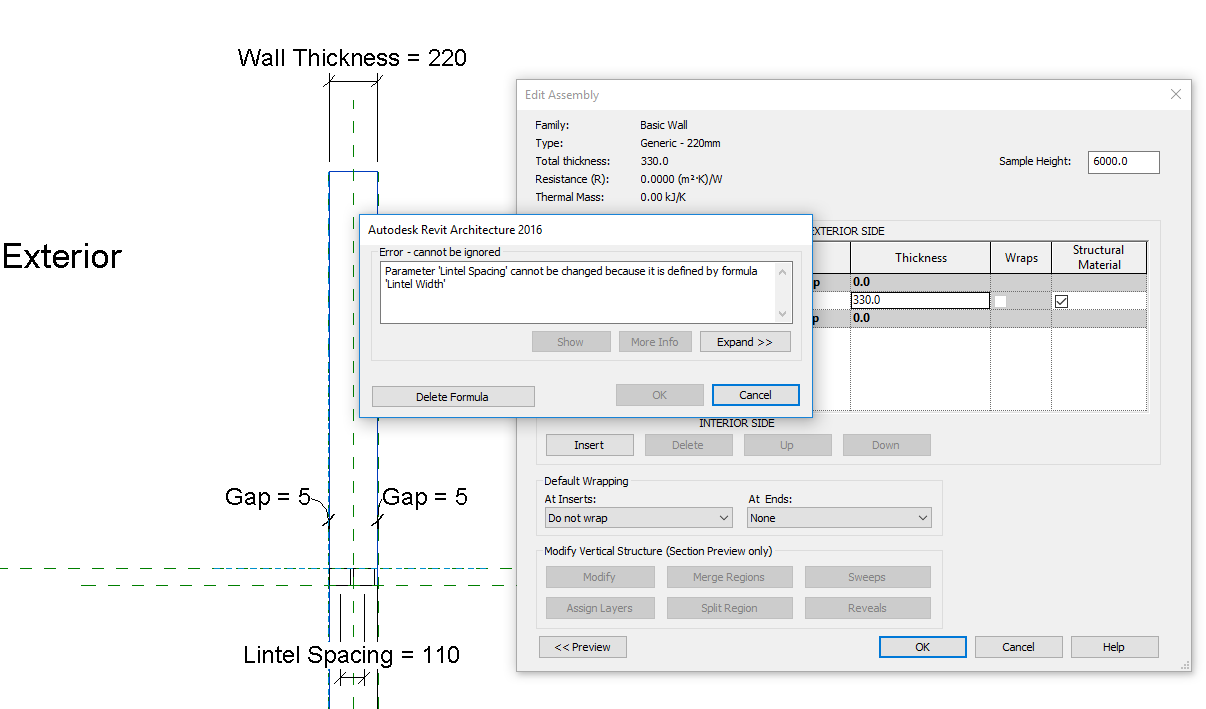The width and height of the screenshot is (1206, 709).
Task: Click the Resistance value 0.0000 (m²·K)/W
Action: tap(681, 179)
